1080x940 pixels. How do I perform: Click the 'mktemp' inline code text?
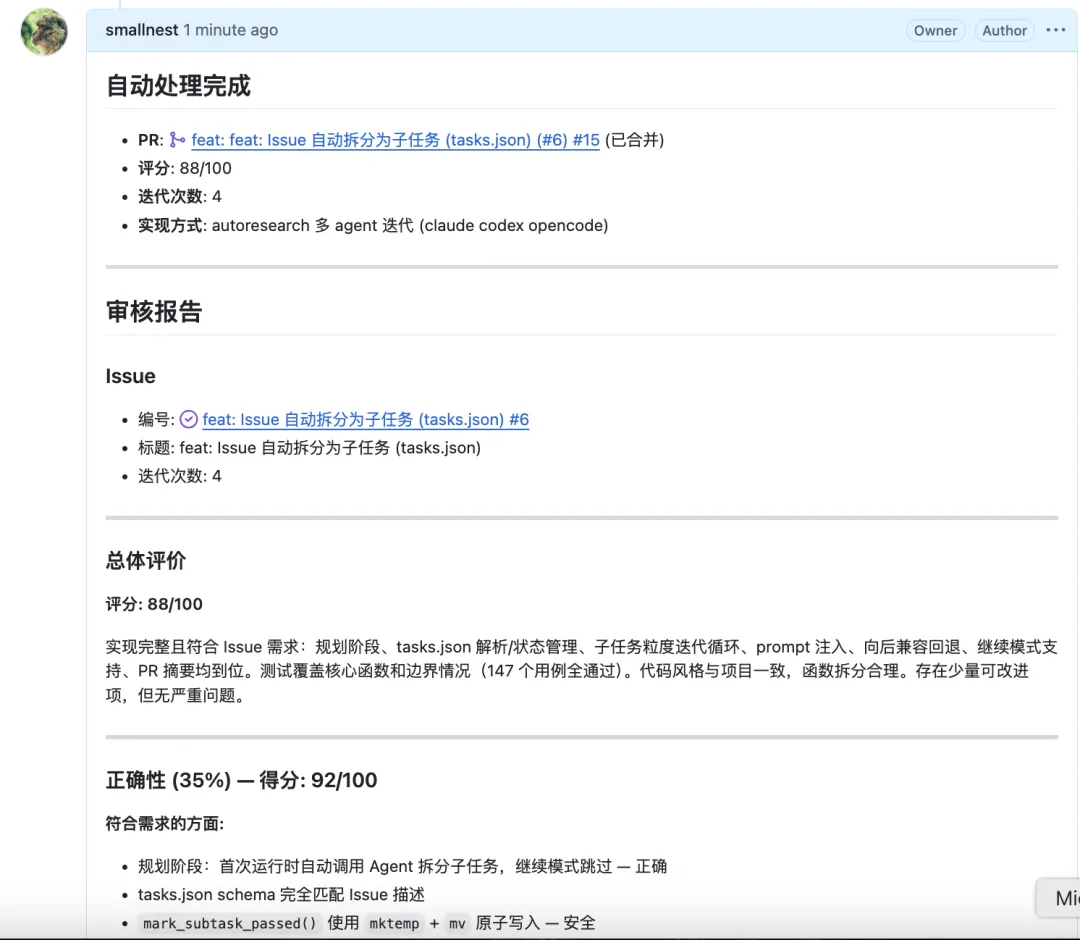[394, 923]
